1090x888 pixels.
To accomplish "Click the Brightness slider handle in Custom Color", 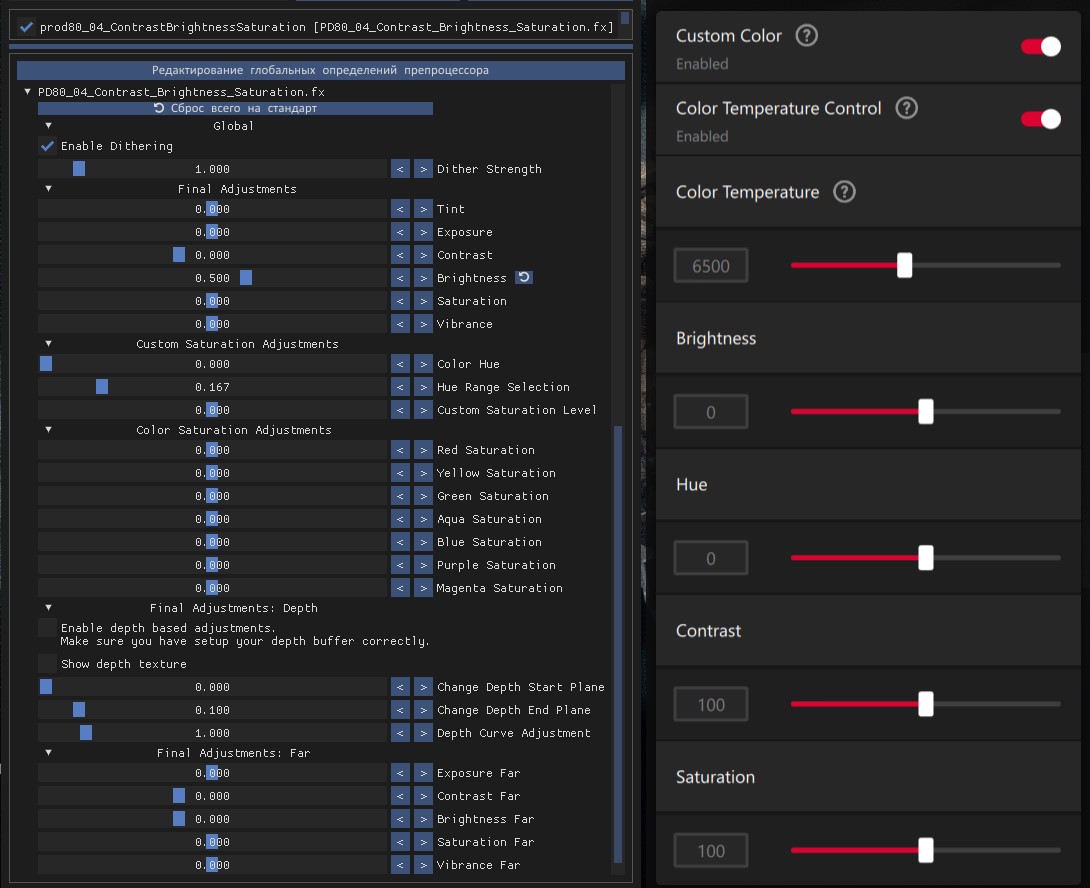I will (925, 411).
